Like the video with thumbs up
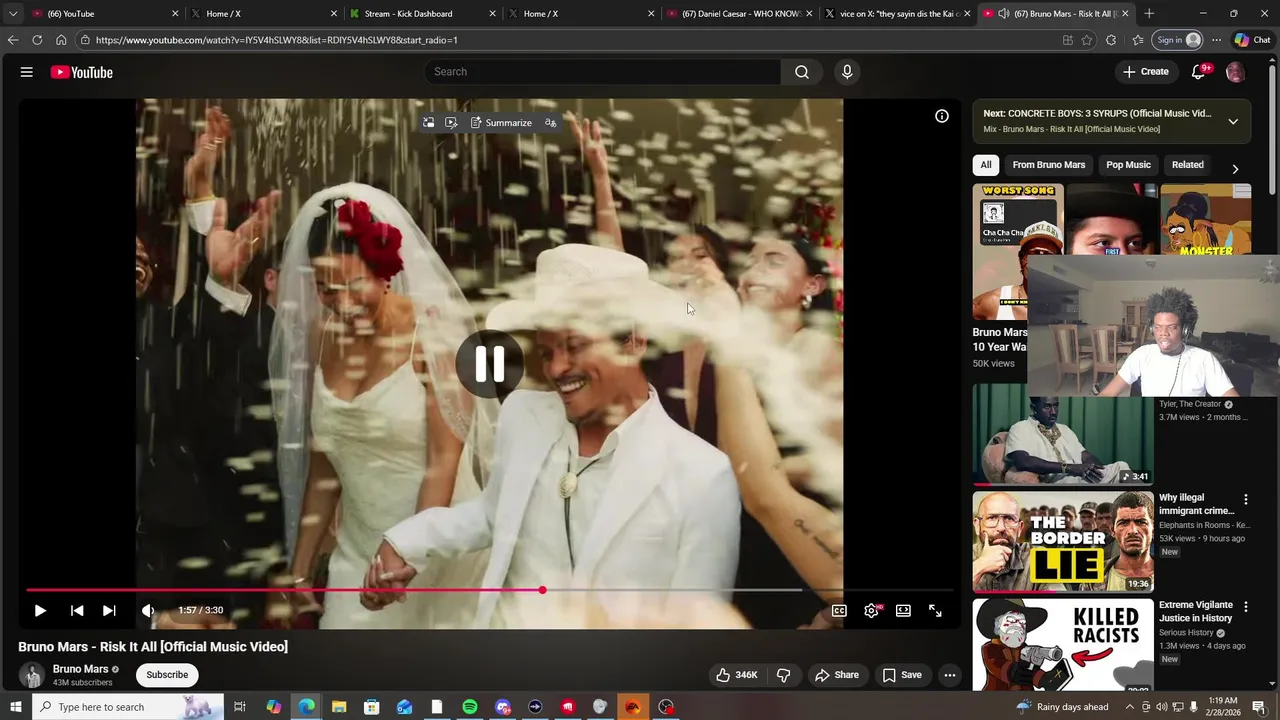Image resolution: width=1280 pixels, height=720 pixels. click(x=736, y=675)
